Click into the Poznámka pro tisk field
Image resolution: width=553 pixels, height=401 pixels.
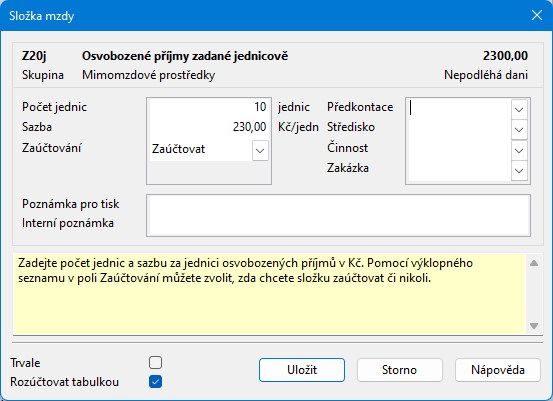coord(339,206)
